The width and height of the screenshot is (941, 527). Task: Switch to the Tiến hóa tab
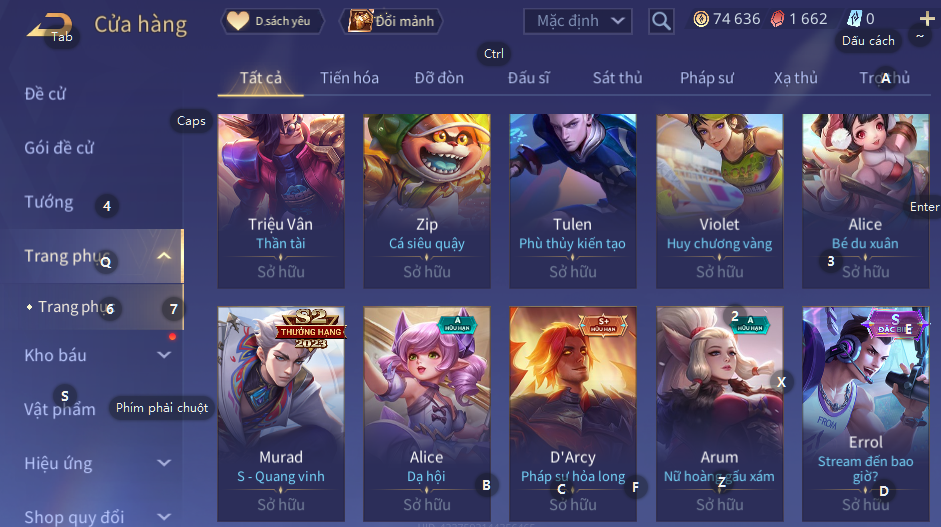coord(349,78)
